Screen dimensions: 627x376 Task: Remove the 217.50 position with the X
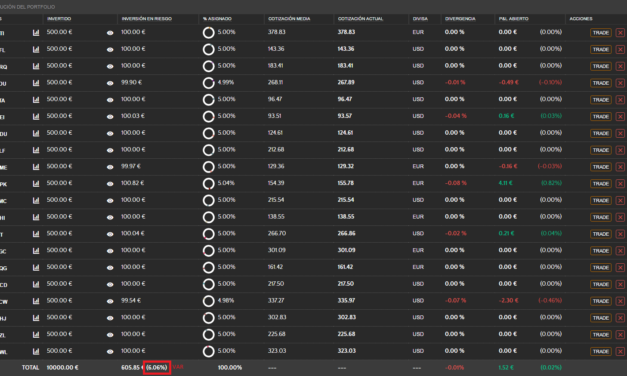[x=620, y=284]
